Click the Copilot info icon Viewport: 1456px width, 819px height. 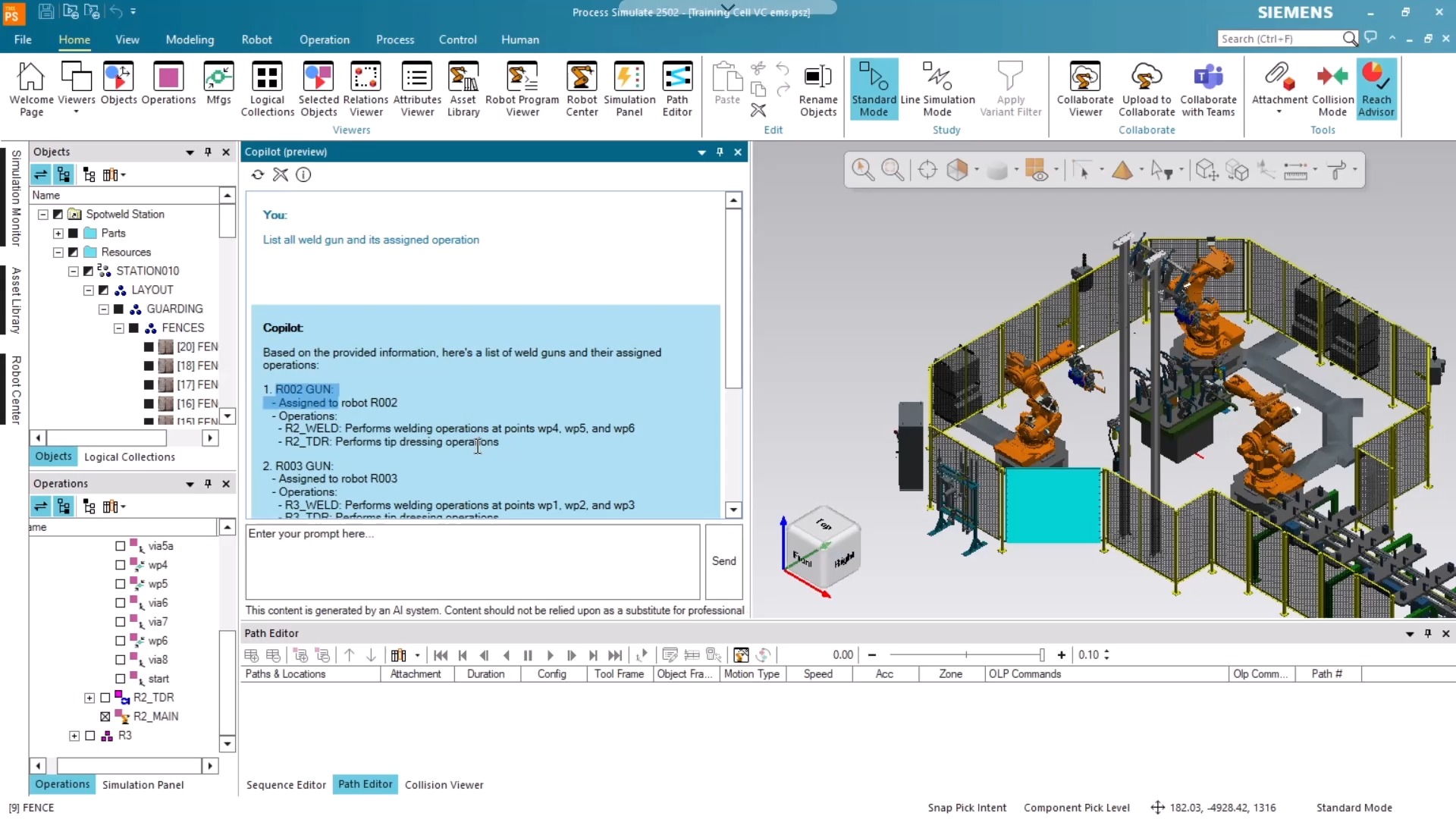coord(303,175)
